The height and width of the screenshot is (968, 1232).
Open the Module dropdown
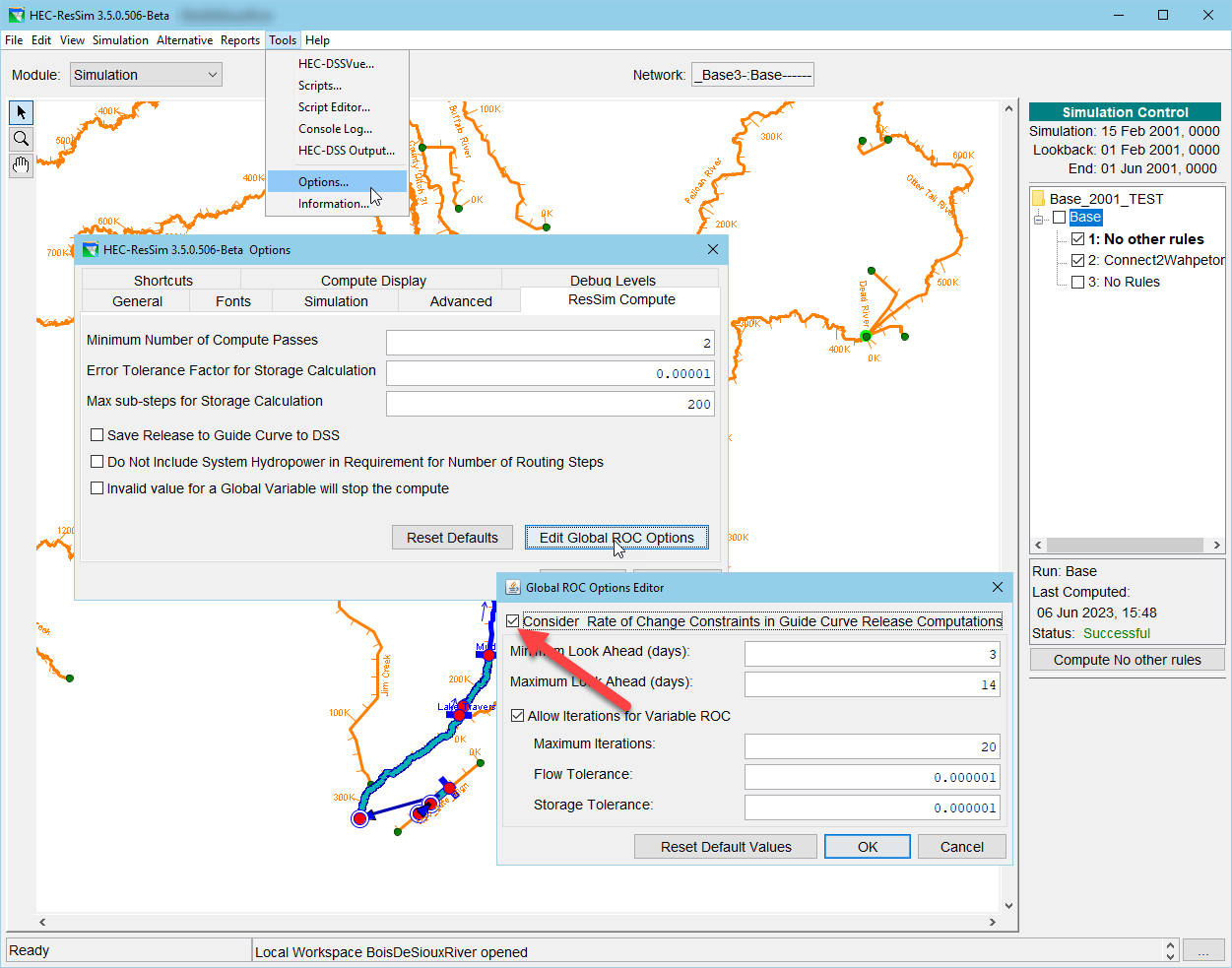(x=212, y=74)
